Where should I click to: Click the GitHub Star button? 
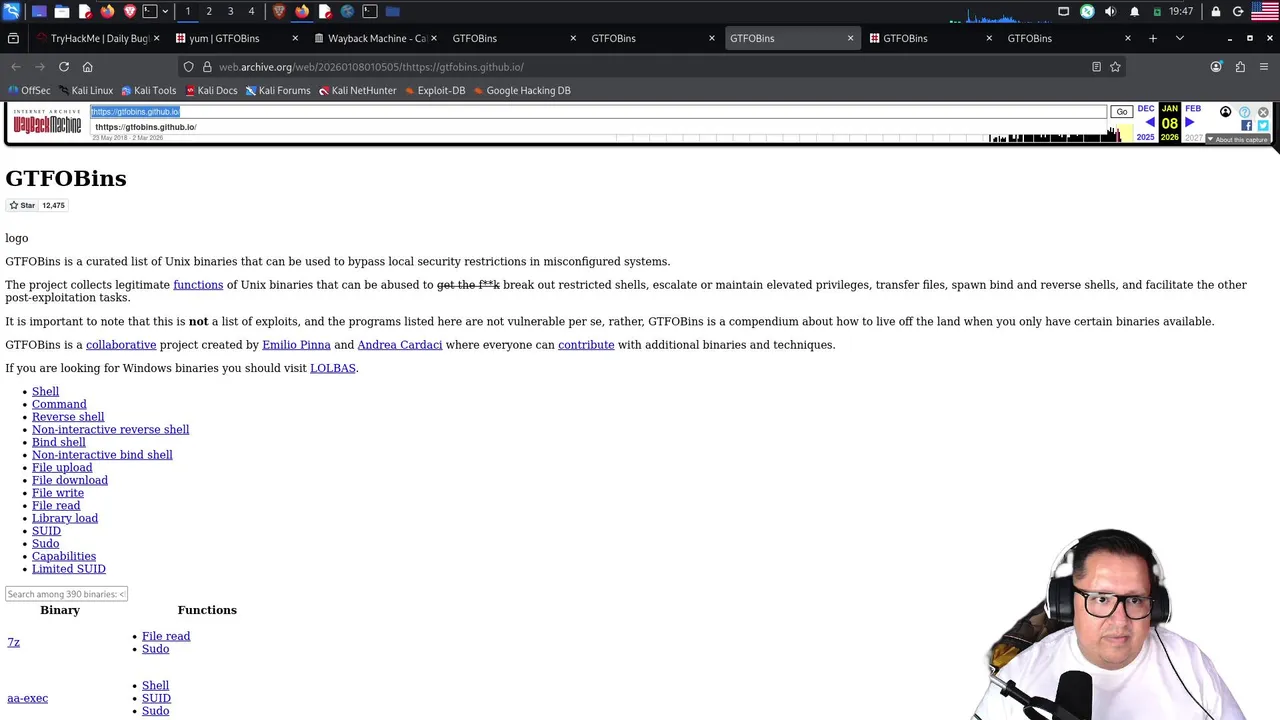click(22, 205)
